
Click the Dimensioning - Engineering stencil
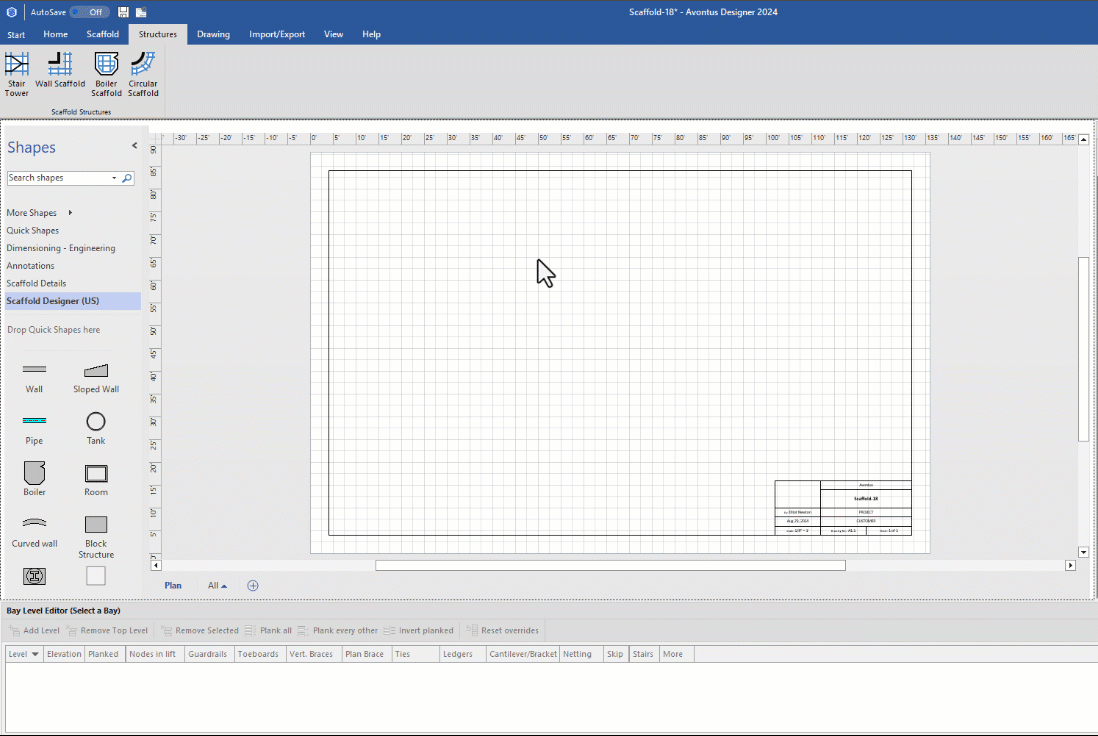(x=60, y=248)
